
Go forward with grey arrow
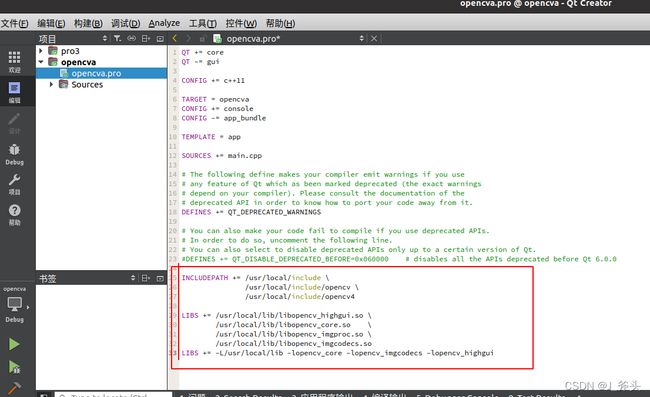tap(189, 39)
